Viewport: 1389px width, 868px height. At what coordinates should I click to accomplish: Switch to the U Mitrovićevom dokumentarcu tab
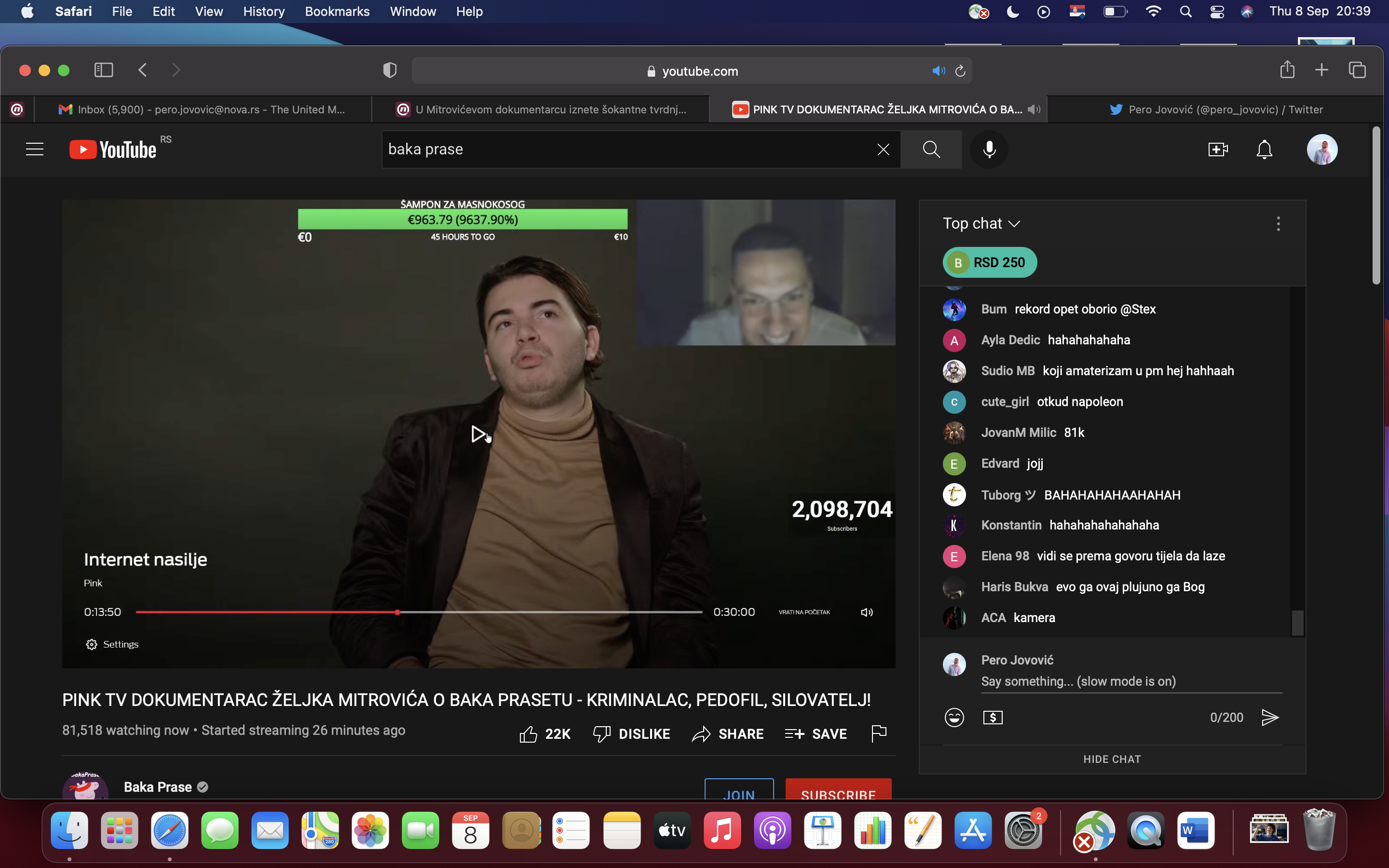(x=541, y=109)
